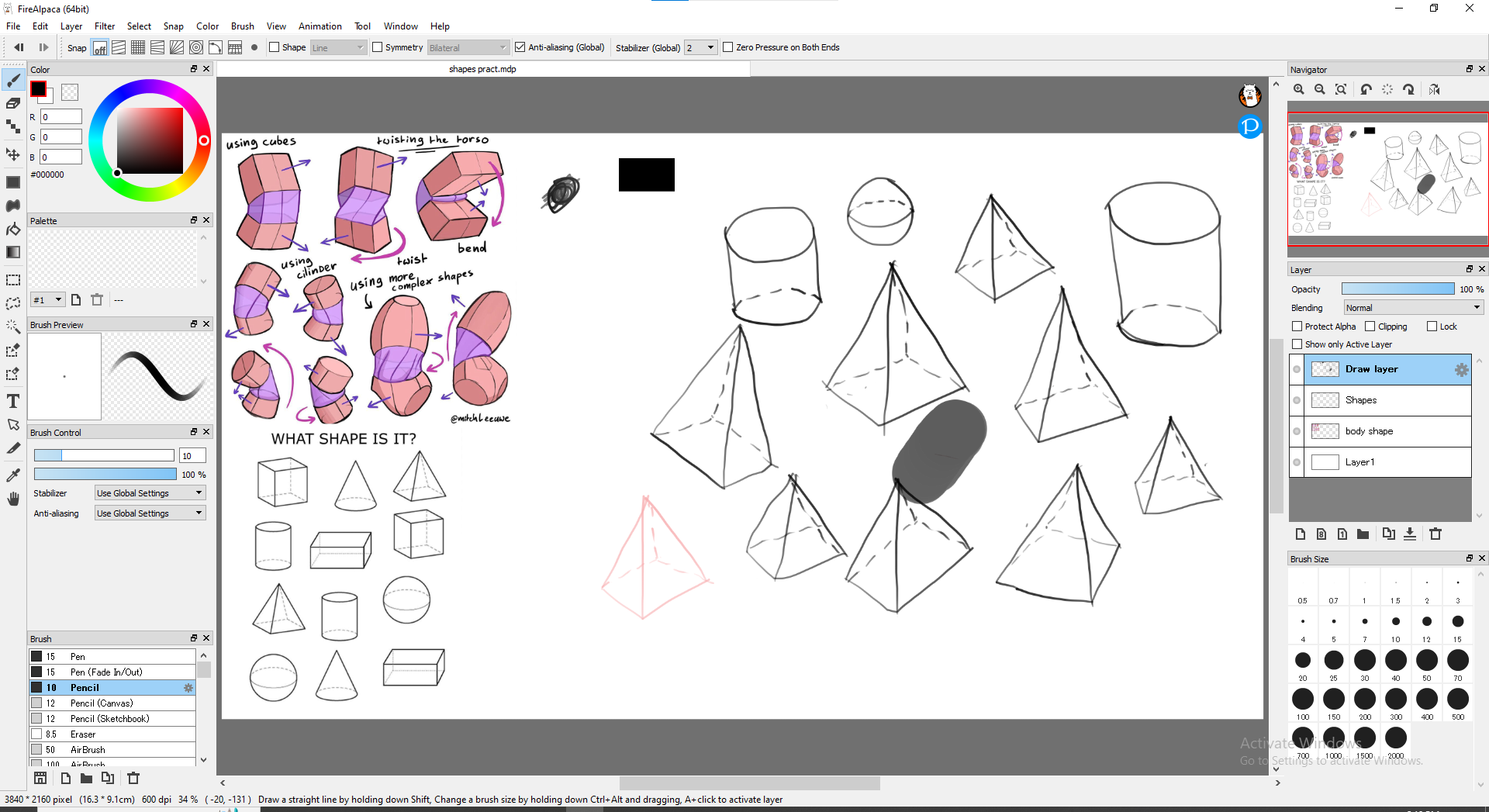Screen dimensions: 1489x812
Task: Toggle the Symmetry checkbox
Action: pyautogui.click(x=377, y=47)
